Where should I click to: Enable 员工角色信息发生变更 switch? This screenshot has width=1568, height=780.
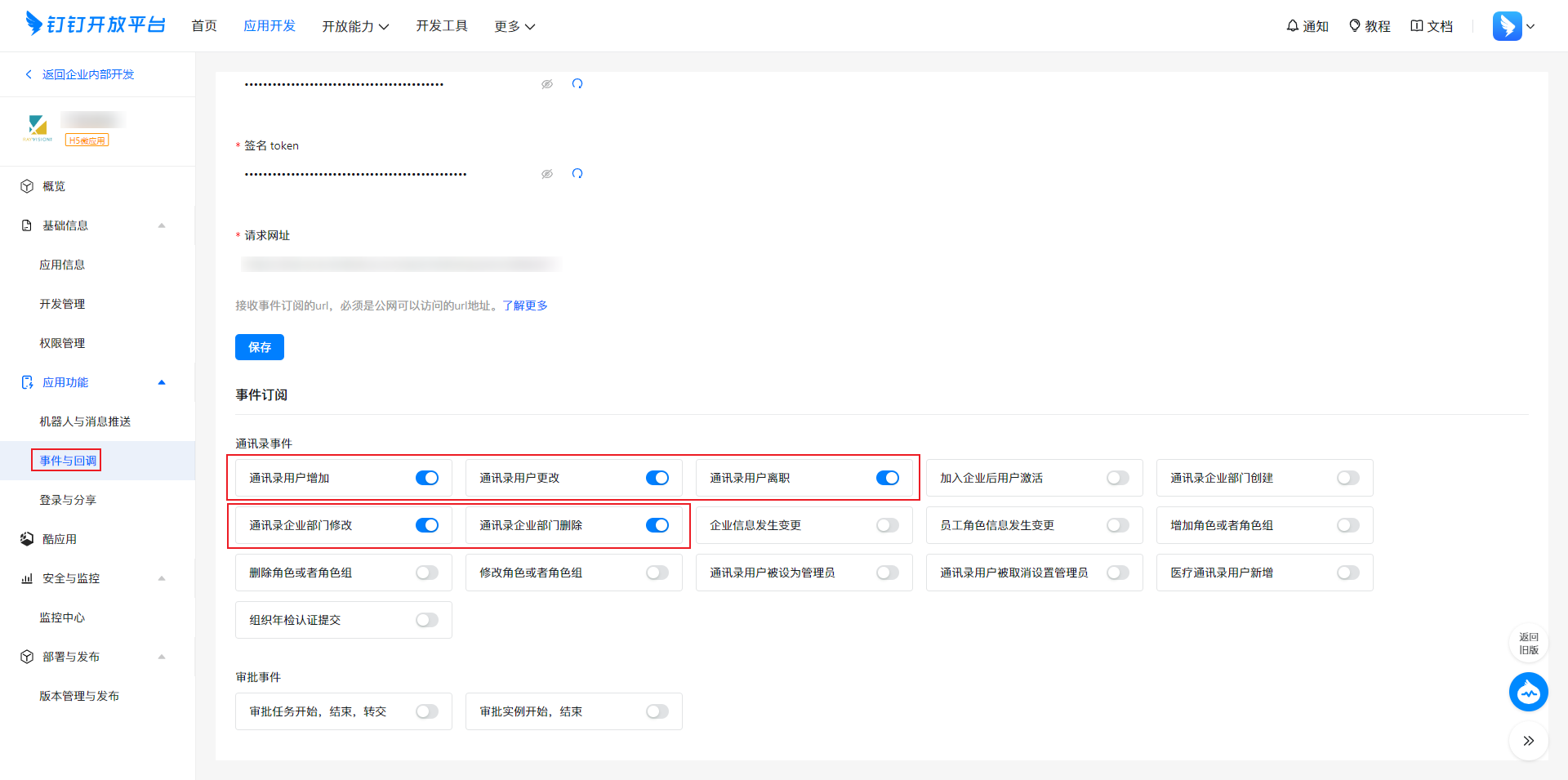point(1118,525)
